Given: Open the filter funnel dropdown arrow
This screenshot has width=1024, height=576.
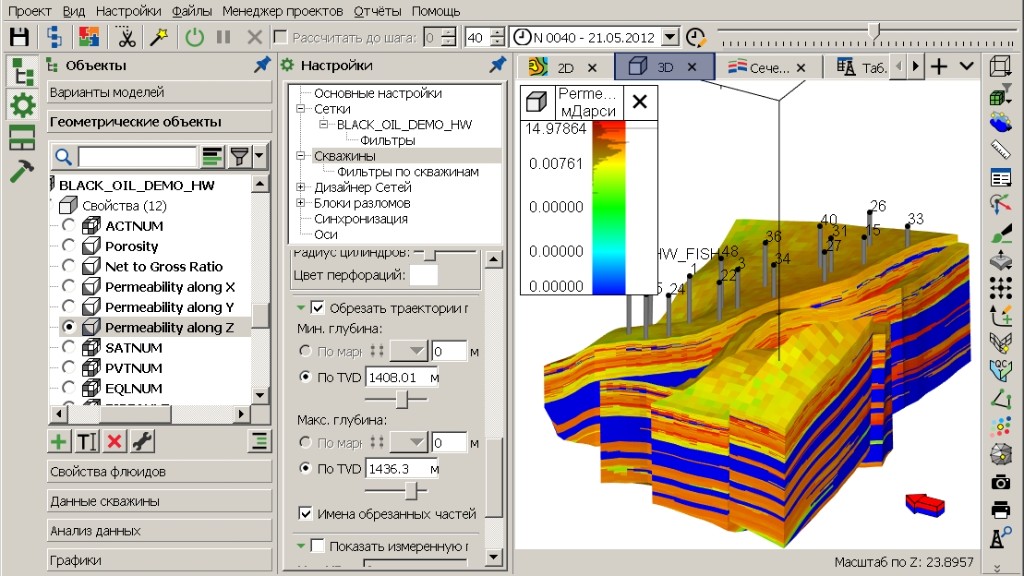Looking at the screenshot, I should (x=259, y=156).
